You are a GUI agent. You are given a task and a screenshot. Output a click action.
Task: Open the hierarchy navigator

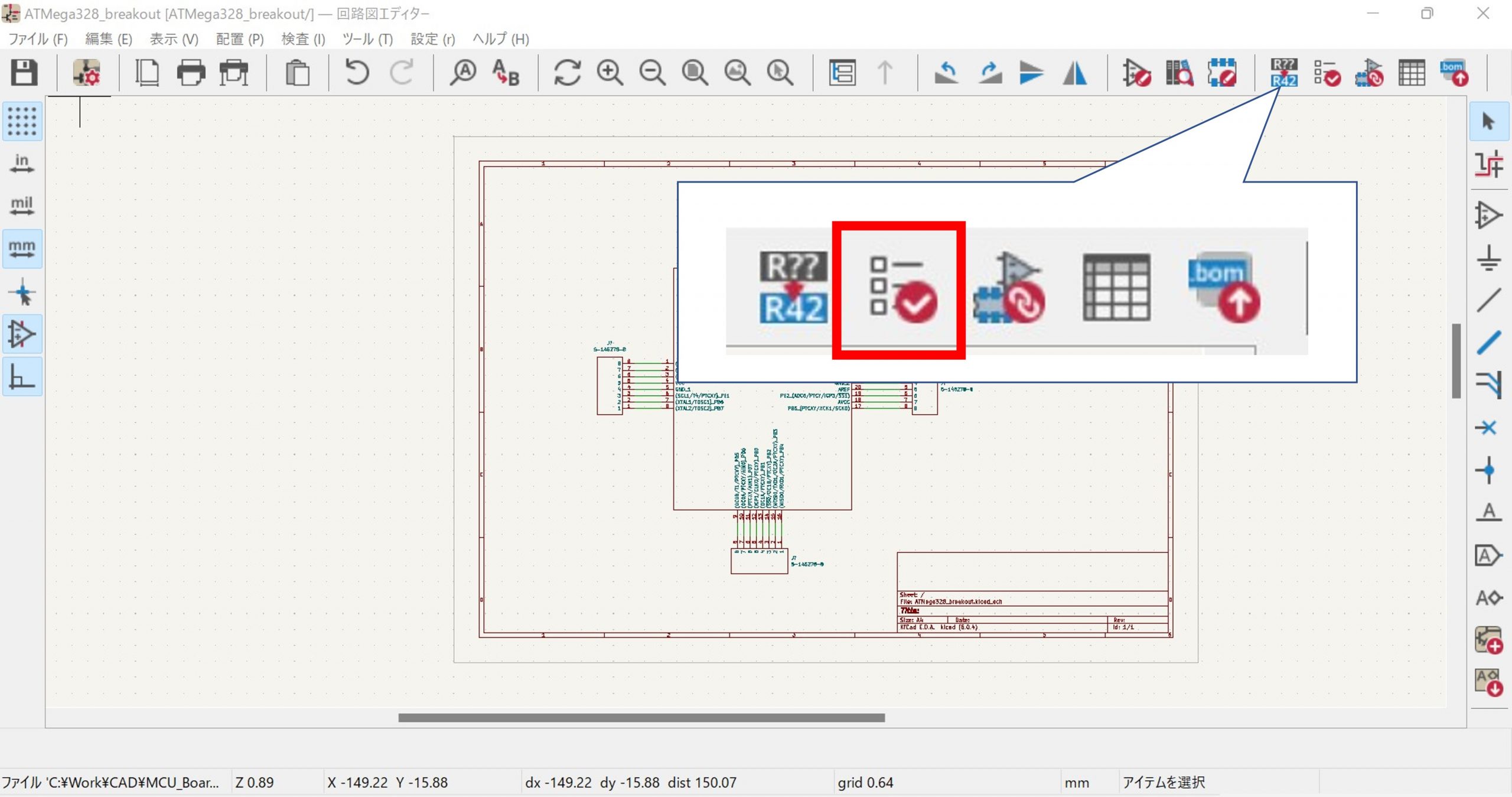tap(842, 73)
